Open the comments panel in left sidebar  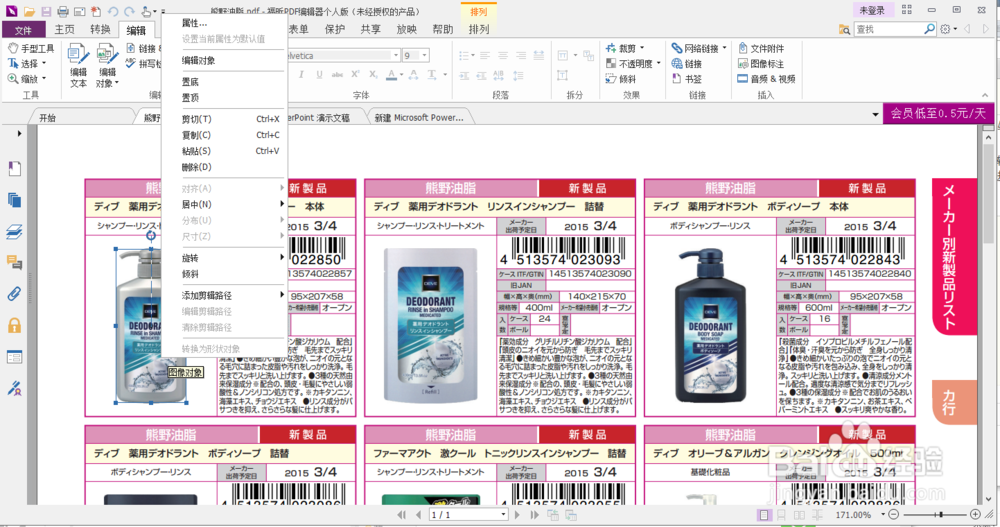(14, 262)
